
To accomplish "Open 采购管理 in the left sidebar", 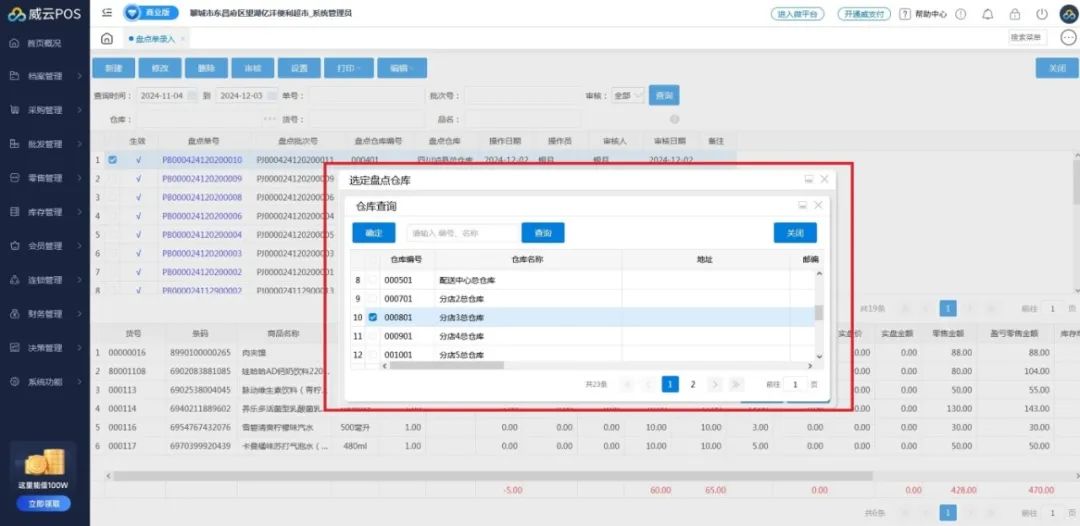I will 45,110.
